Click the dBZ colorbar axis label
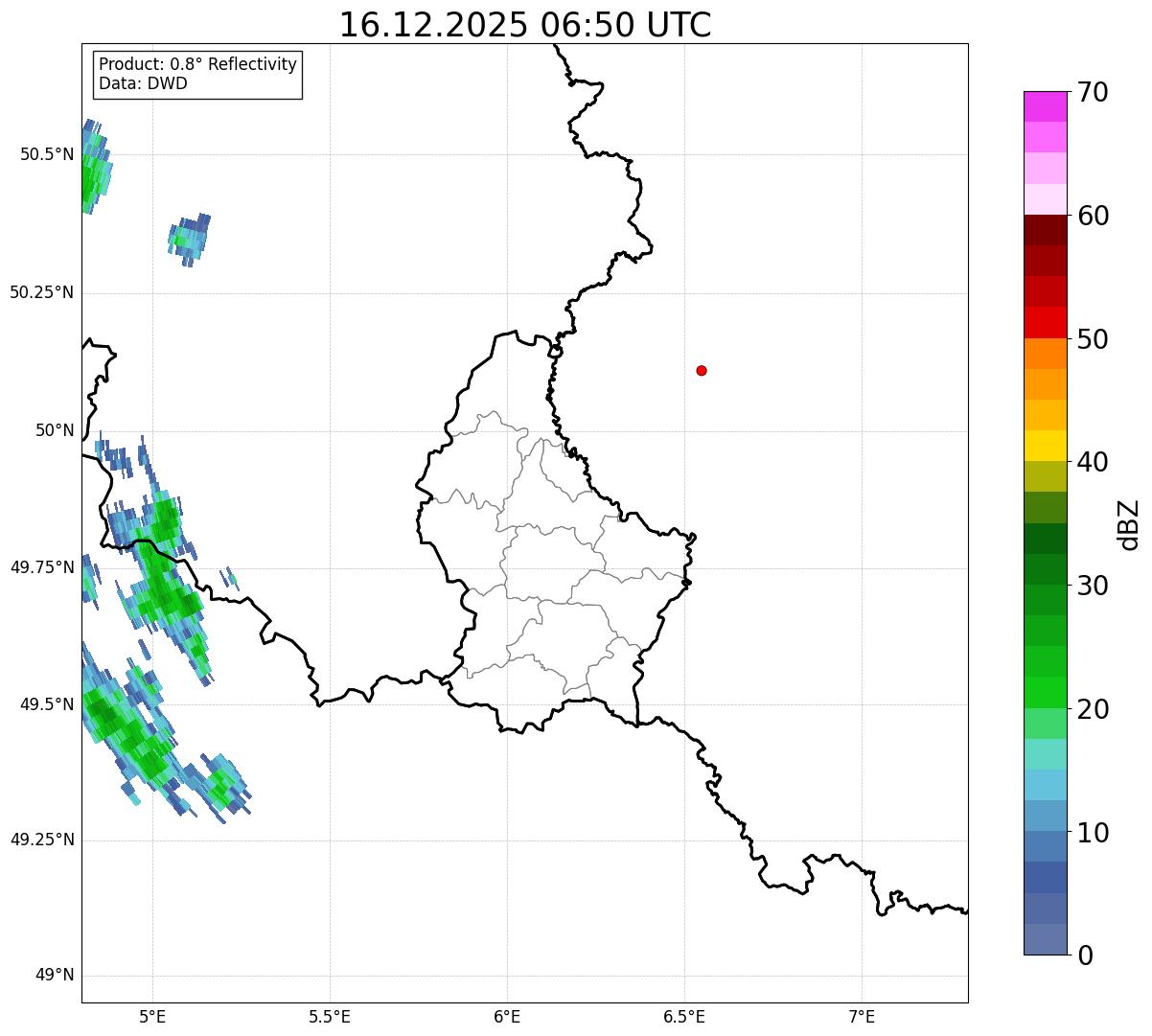Screen dimensions: 1152x1036 (1129, 523)
